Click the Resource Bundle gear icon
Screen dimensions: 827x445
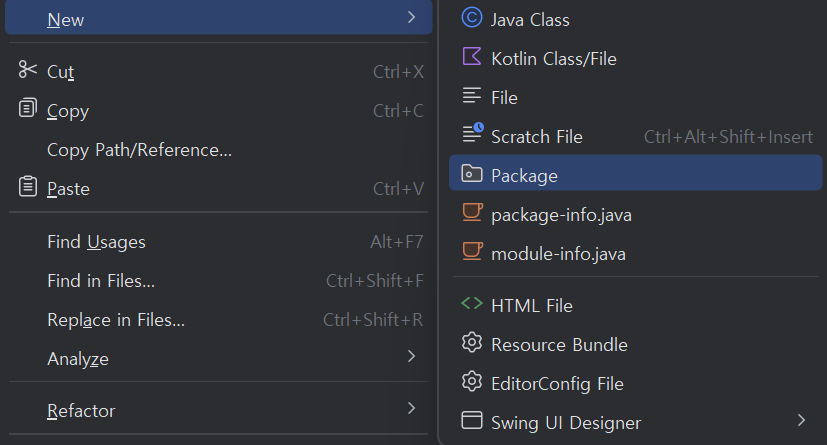pos(472,342)
